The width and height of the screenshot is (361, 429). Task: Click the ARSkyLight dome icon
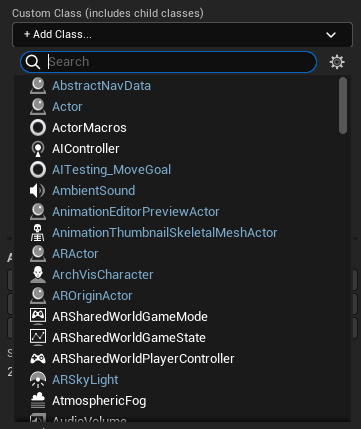pos(38,380)
